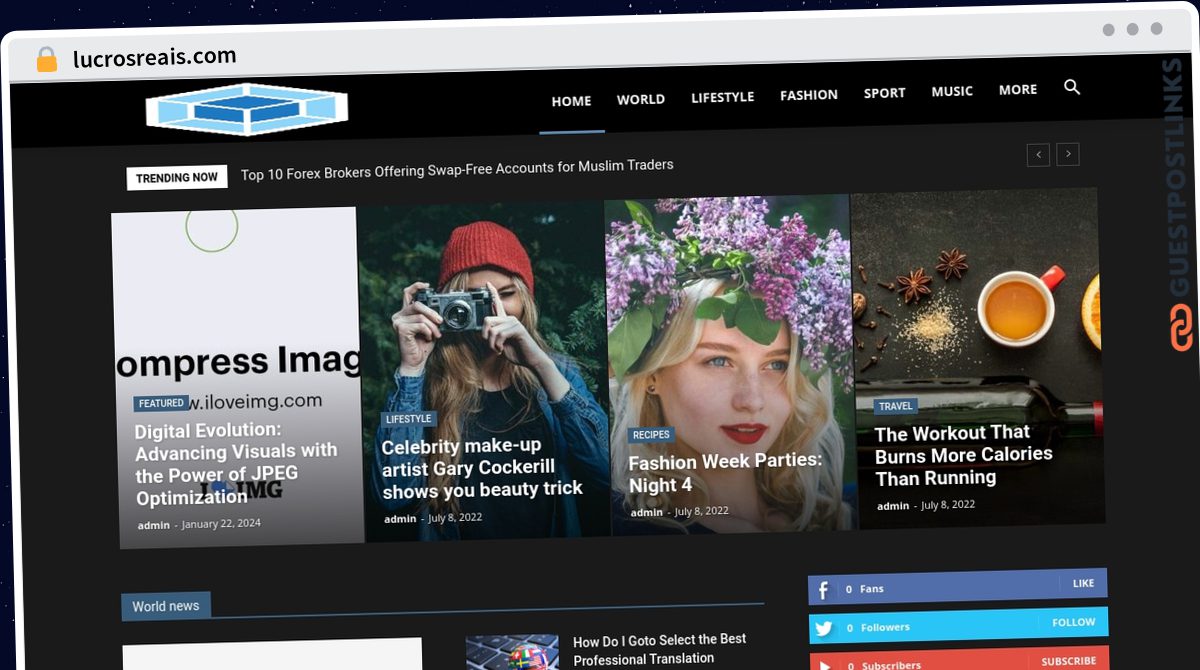Image resolution: width=1200 pixels, height=670 pixels.
Task: Open the MUSIC menu section
Action: (x=952, y=91)
